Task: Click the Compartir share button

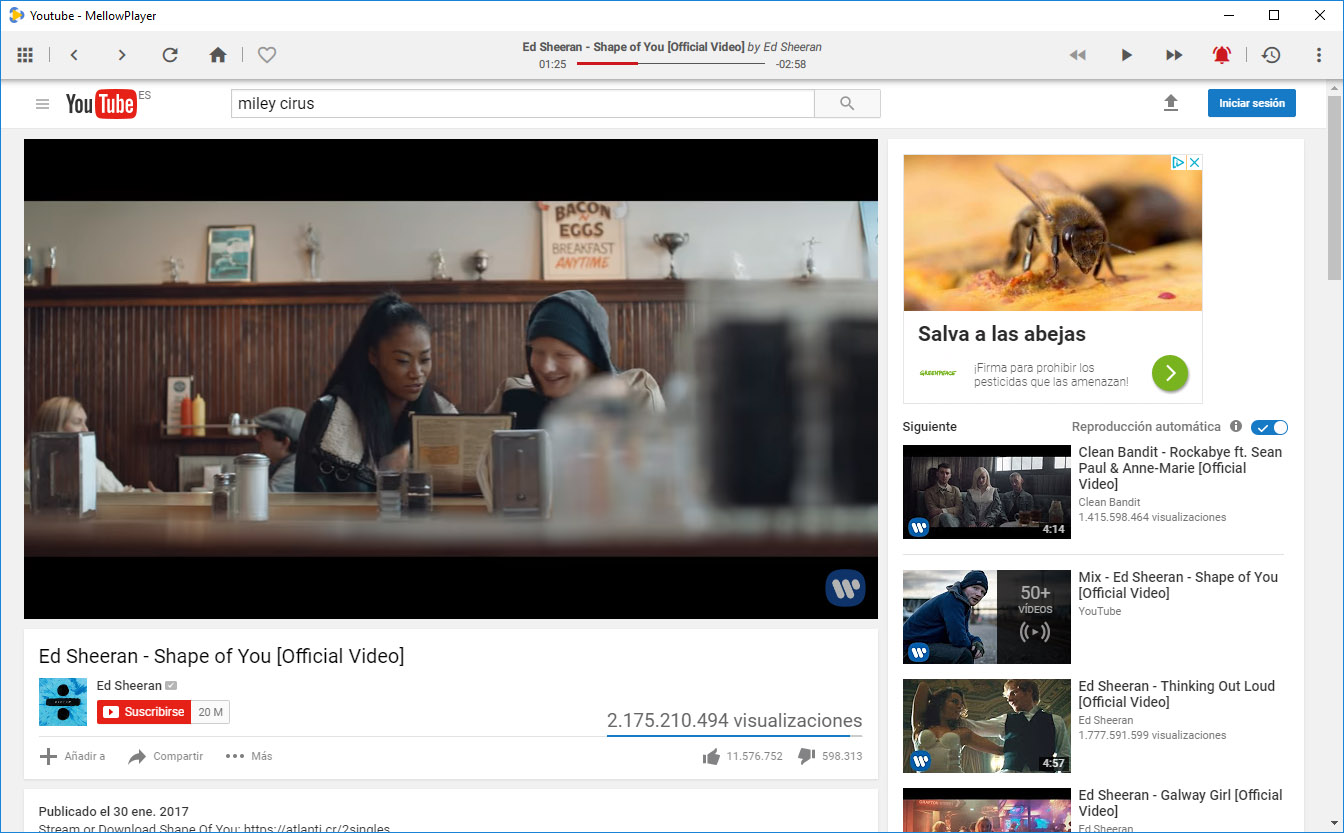Action: tap(166, 756)
